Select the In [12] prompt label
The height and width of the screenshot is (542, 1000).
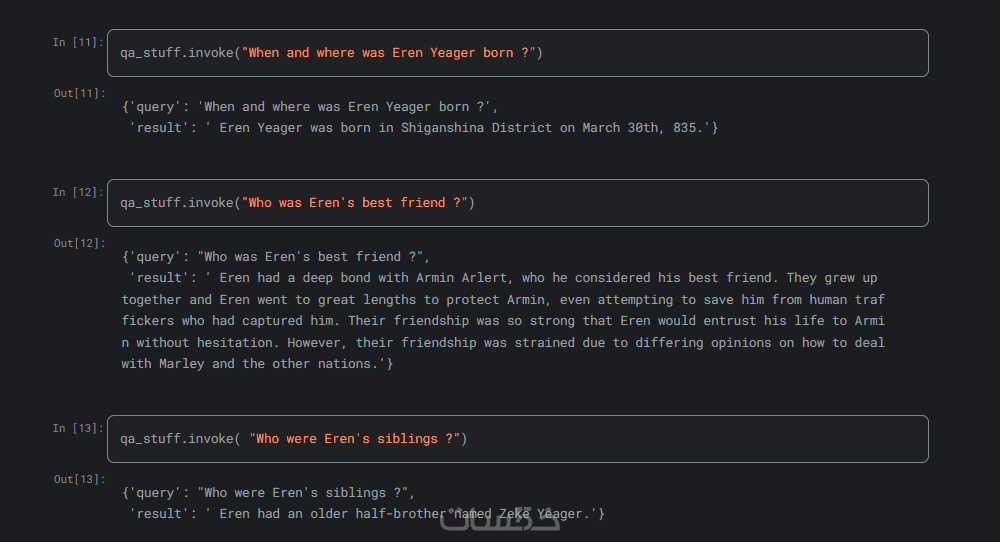(78, 192)
